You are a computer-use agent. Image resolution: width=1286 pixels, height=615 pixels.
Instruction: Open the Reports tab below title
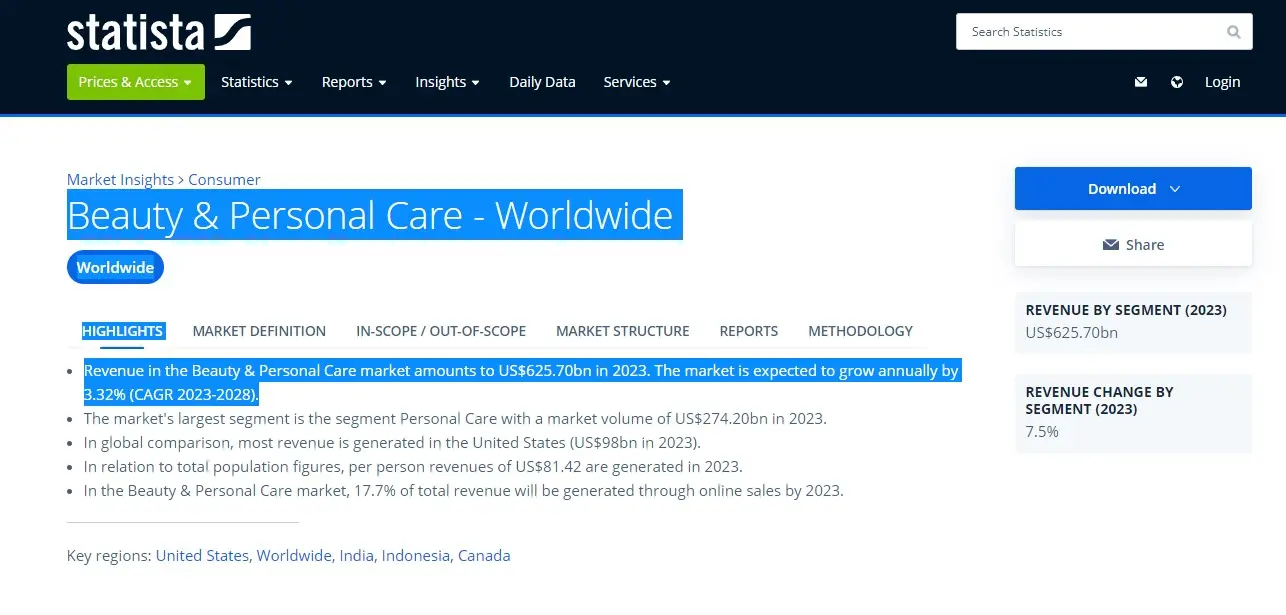[x=749, y=331]
